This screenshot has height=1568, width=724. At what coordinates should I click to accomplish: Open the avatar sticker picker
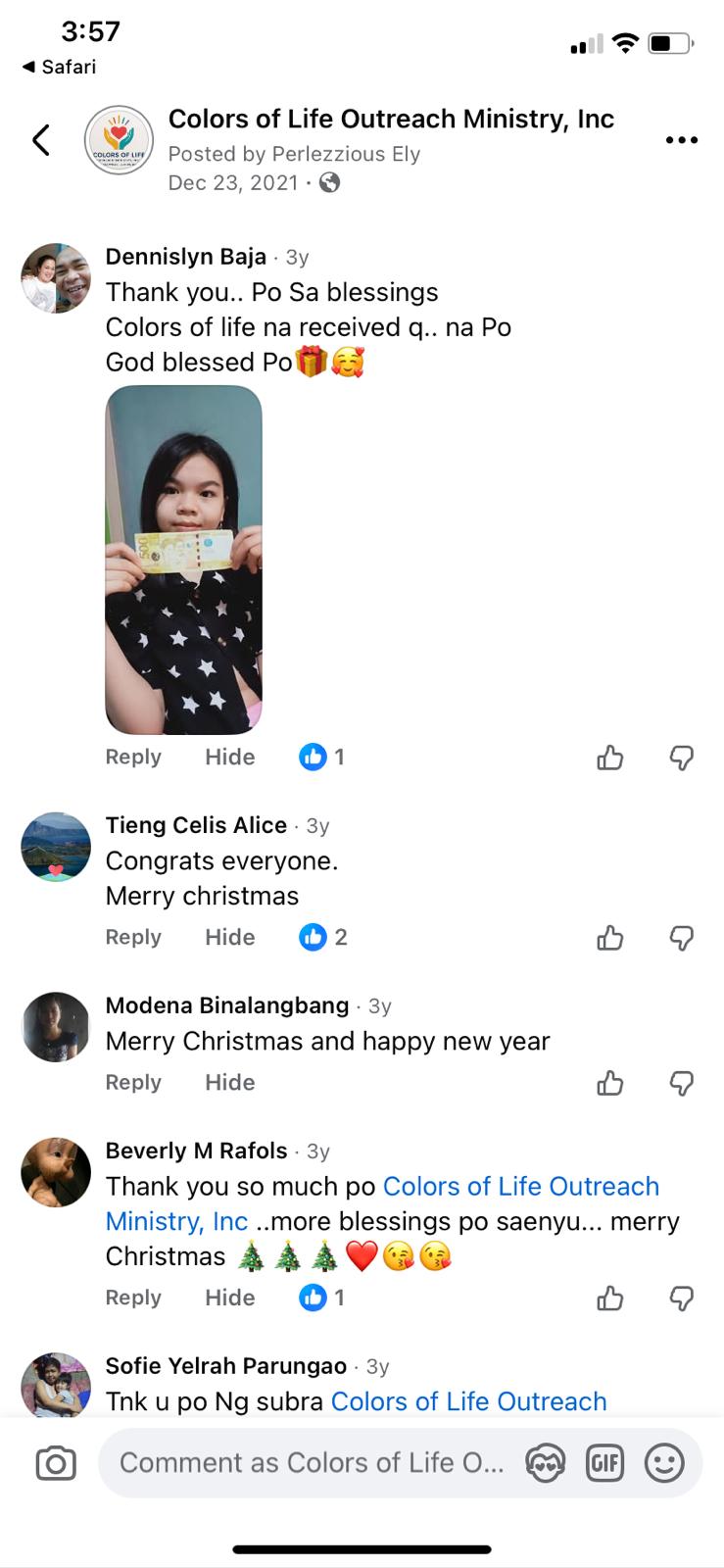pyautogui.click(x=545, y=1463)
